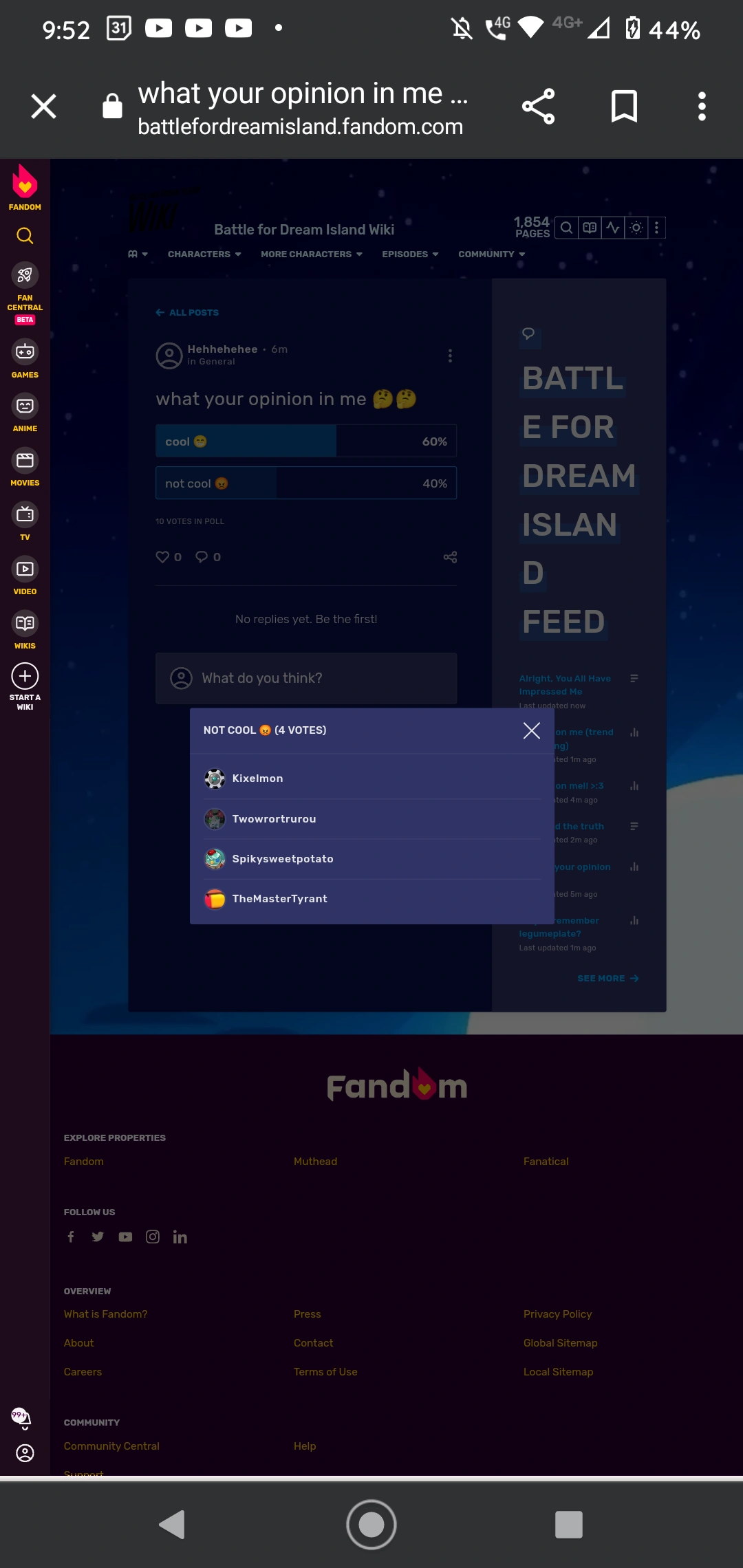Open the Games sidebar icon

(25, 352)
